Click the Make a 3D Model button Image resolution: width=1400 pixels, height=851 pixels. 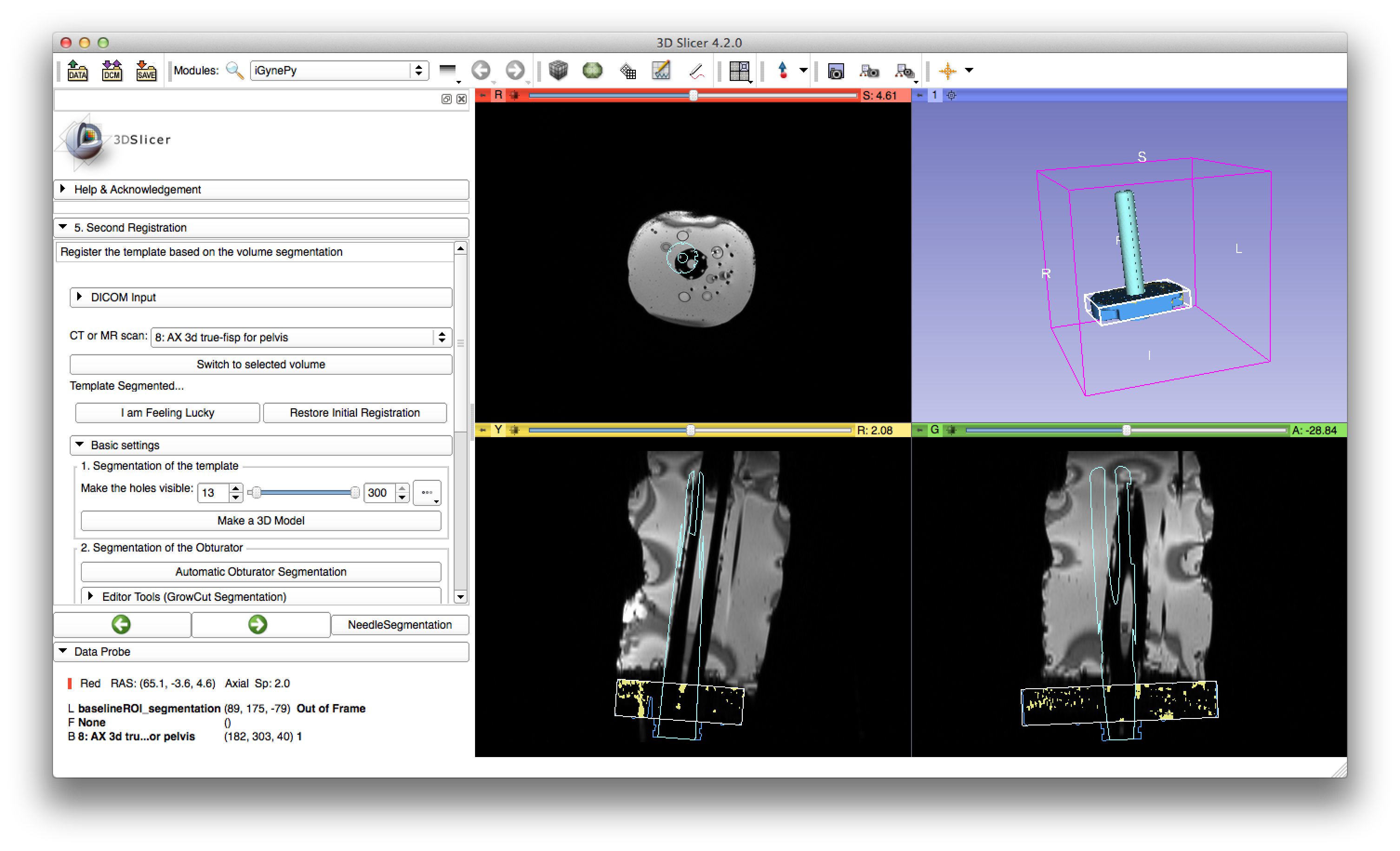tap(261, 520)
